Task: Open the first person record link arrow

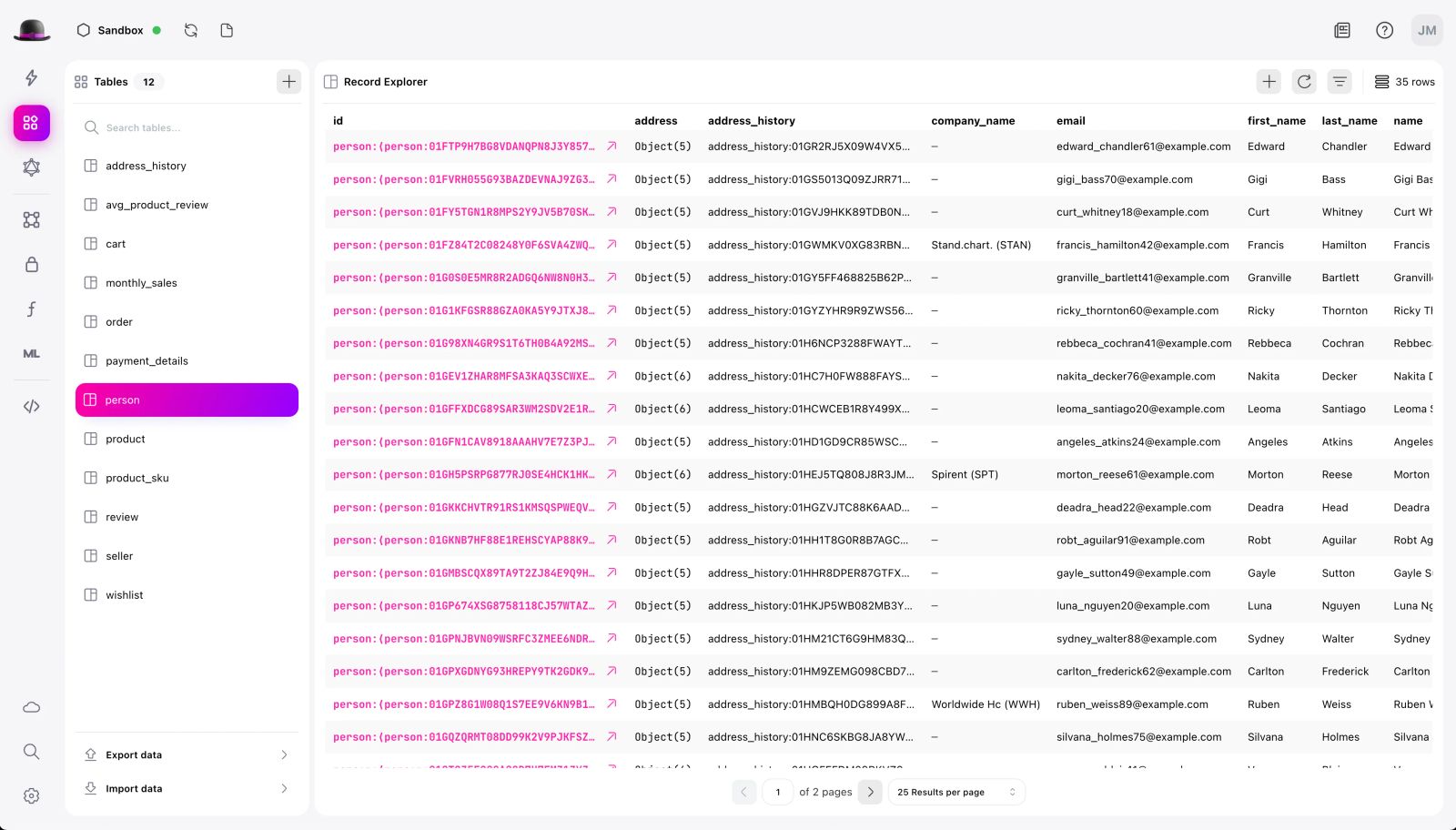Action: pyautogui.click(x=612, y=147)
